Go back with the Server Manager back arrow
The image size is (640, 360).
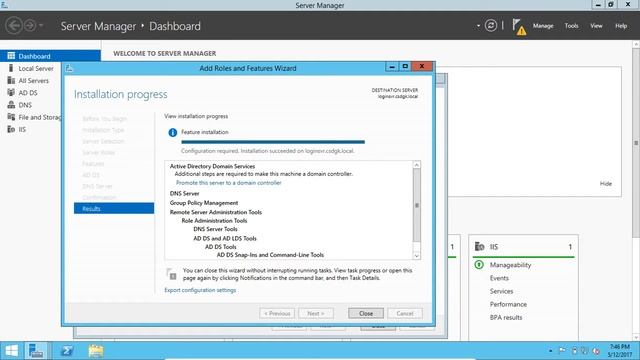[x=13, y=26]
